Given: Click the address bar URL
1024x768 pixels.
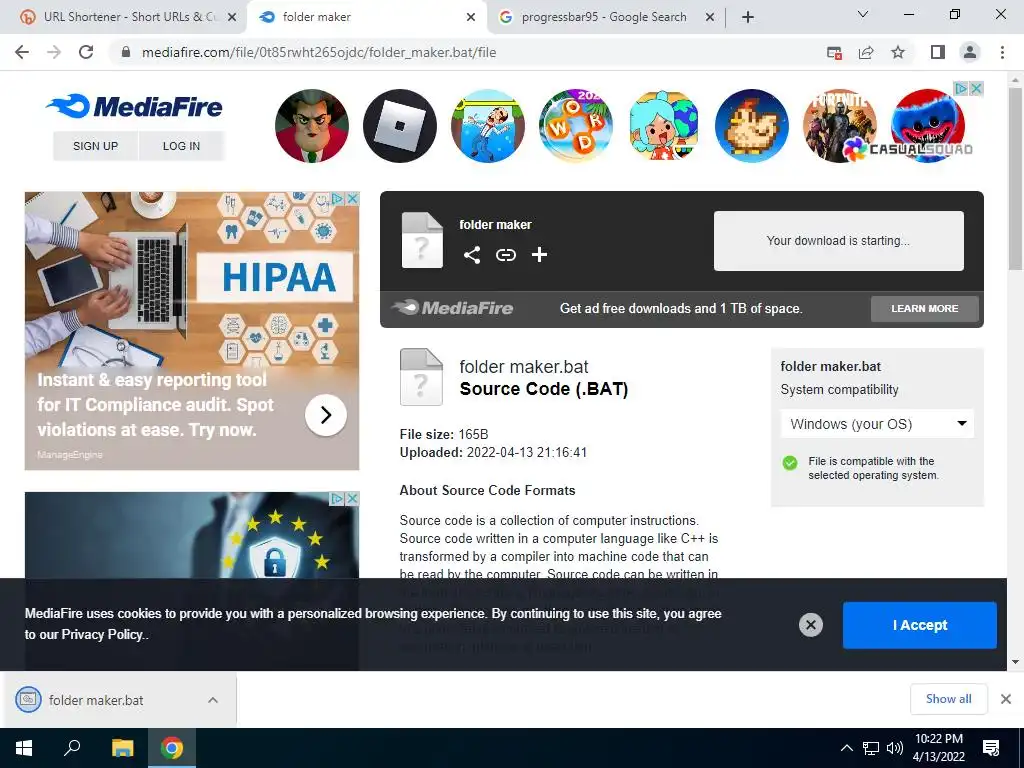Looking at the screenshot, I should click(x=319, y=52).
